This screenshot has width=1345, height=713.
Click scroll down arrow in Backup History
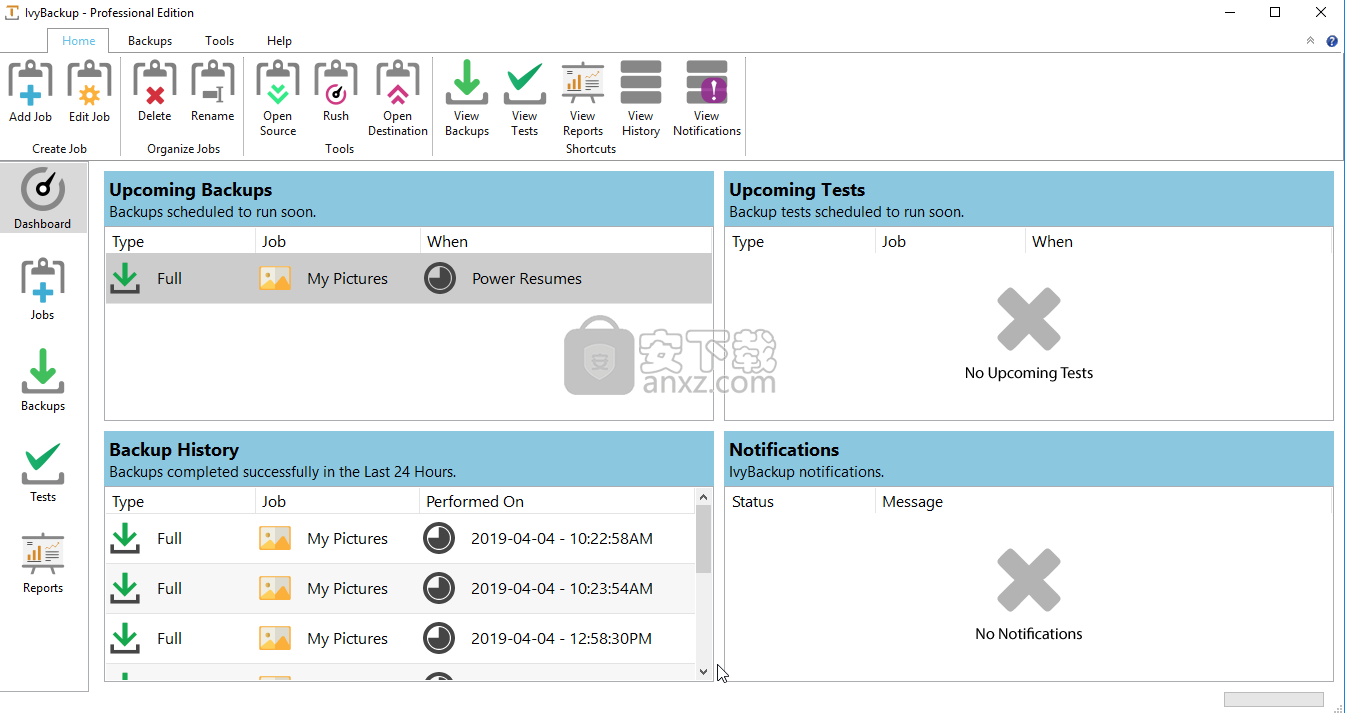pos(703,672)
